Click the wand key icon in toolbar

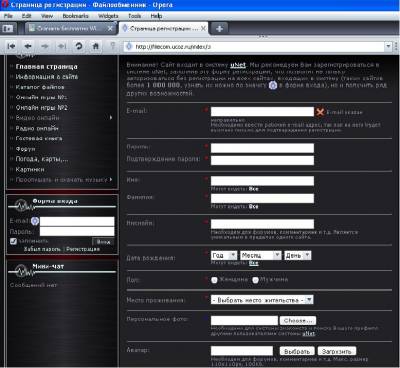[113, 46]
